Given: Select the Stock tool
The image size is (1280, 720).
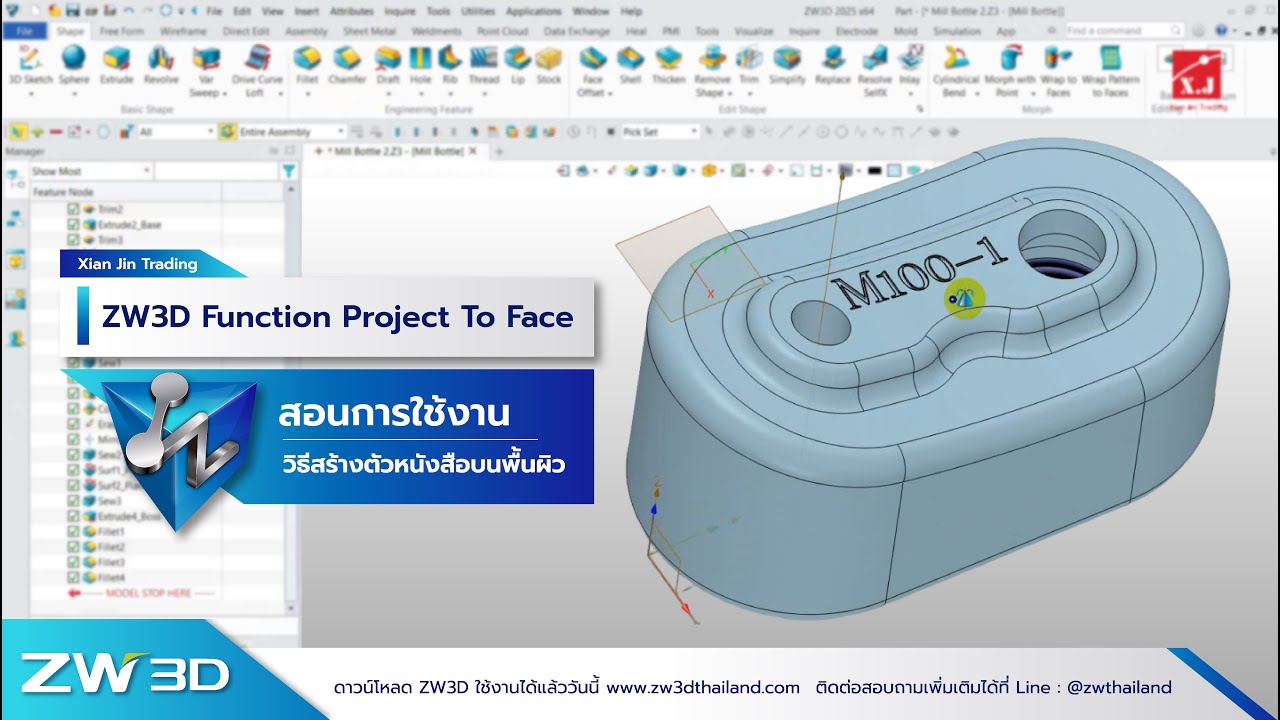Looking at the screenshot, I should [549, 65].
